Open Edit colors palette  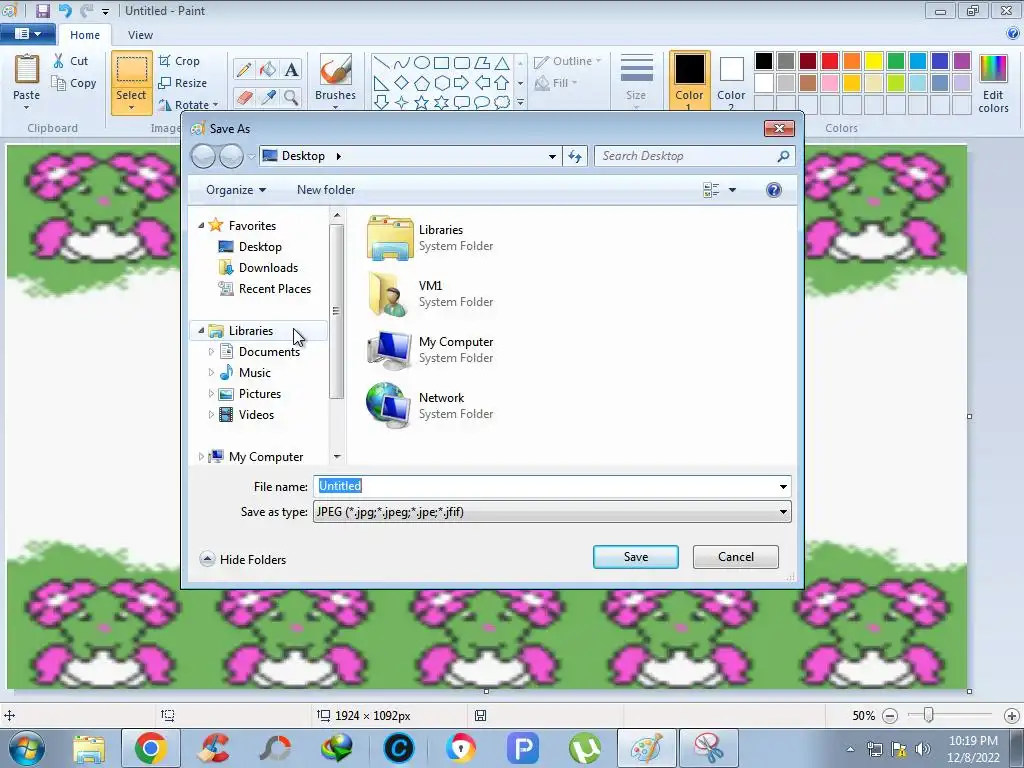pyautogui.click(x=993, y=84)
